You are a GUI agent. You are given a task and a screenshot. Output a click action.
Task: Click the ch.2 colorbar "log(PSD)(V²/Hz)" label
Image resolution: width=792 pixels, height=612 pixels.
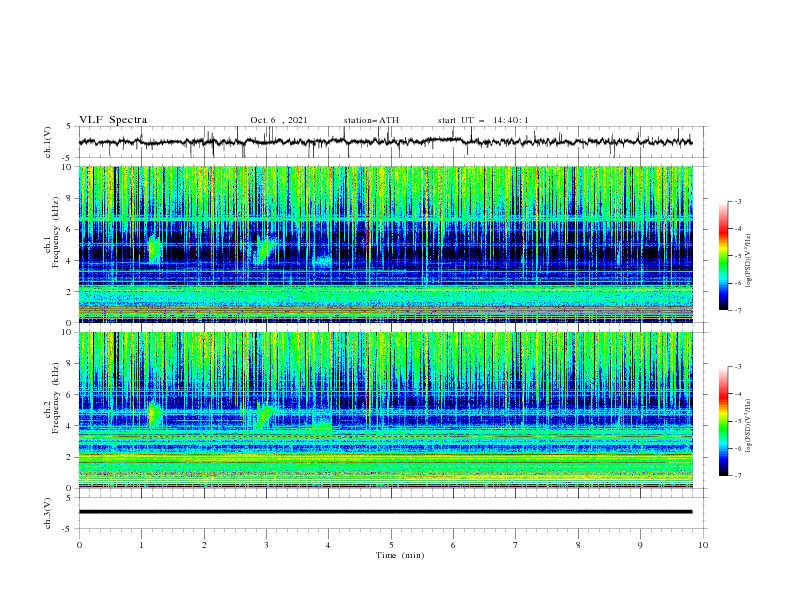click(x=748, y=425)
